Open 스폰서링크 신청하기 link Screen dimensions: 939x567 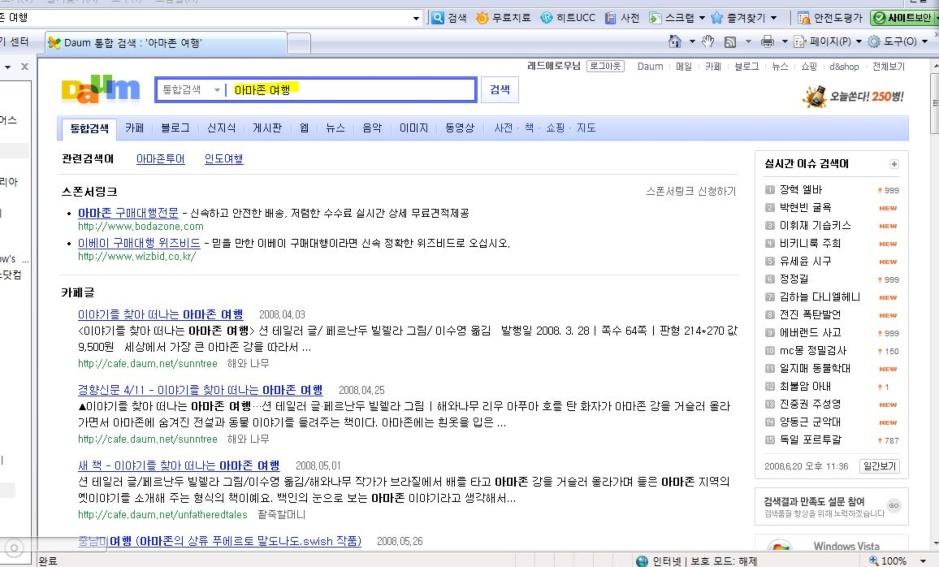pyautogui.click(x=690, y=191)
